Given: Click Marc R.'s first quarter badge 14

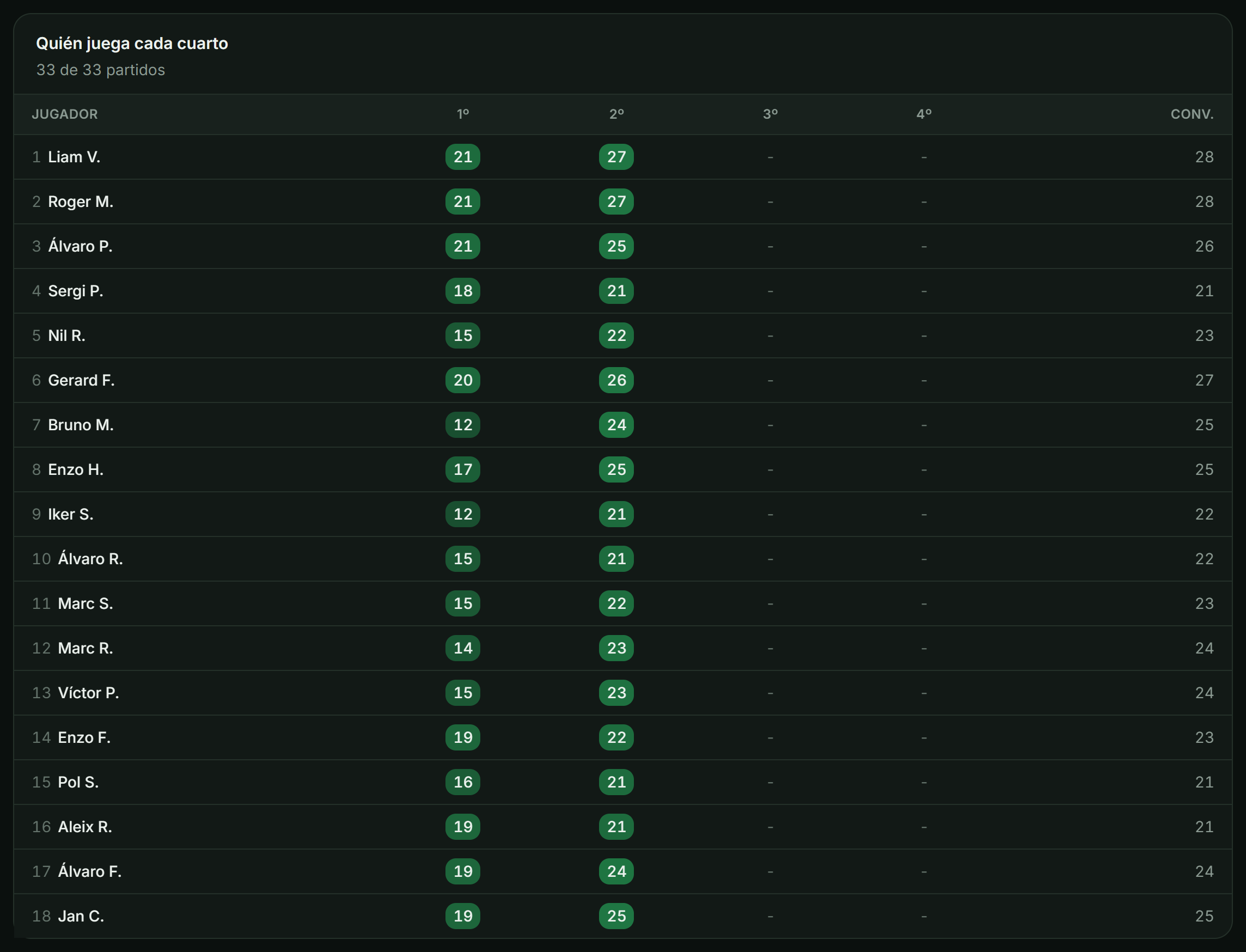Looking at the screenshot, I should point(463,648).
